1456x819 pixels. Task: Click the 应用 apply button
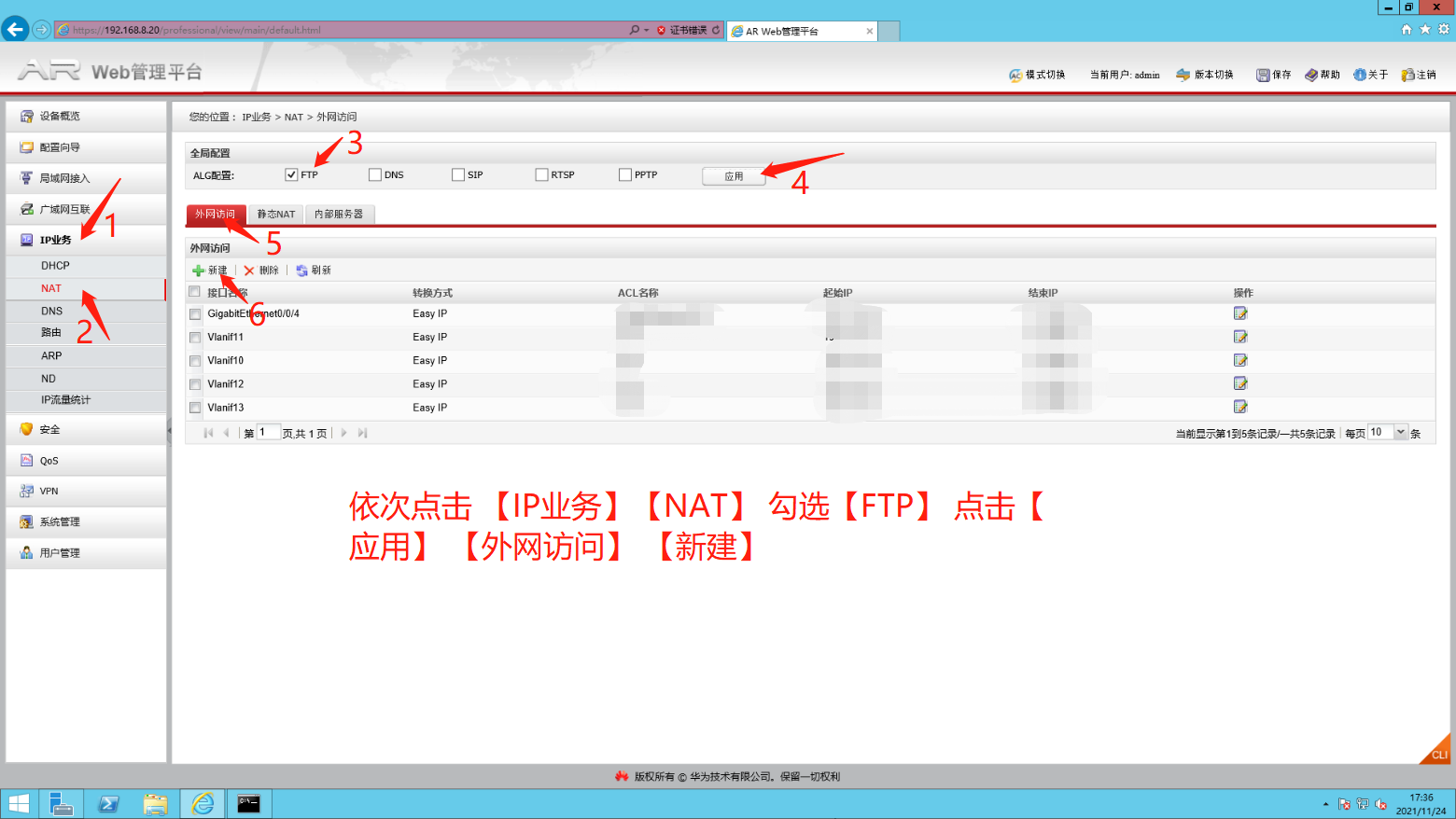734,176
